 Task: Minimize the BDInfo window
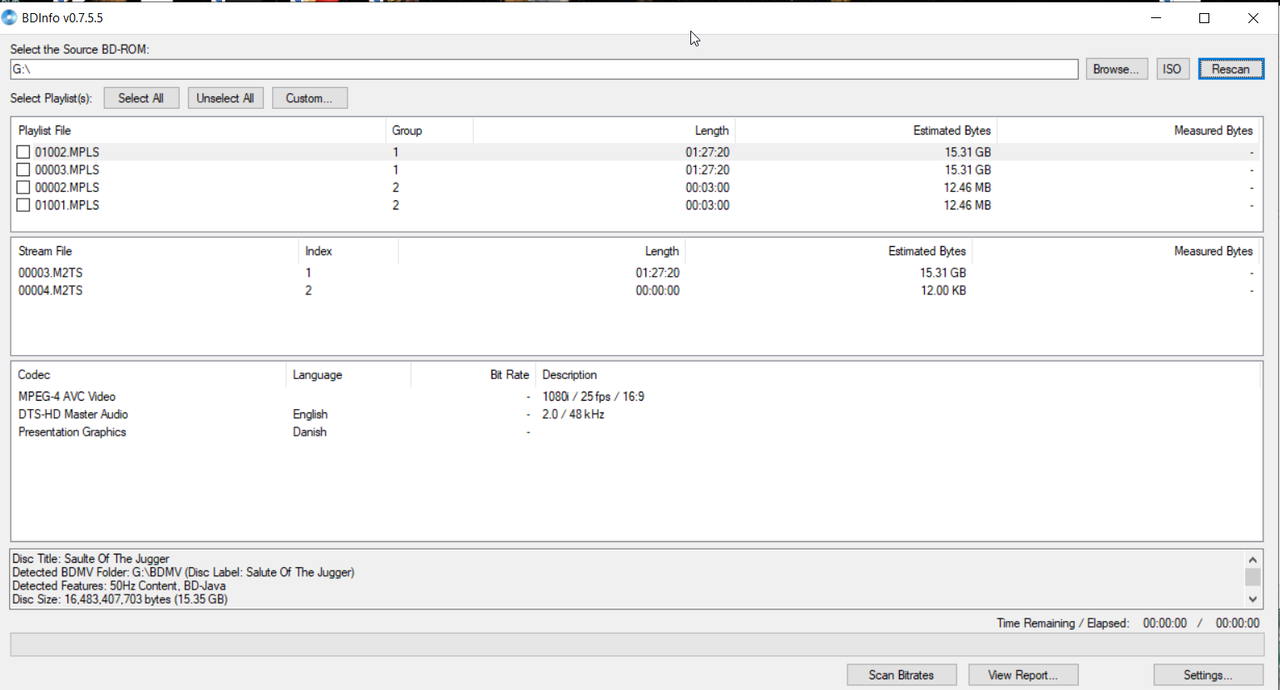click(1157, 18)
